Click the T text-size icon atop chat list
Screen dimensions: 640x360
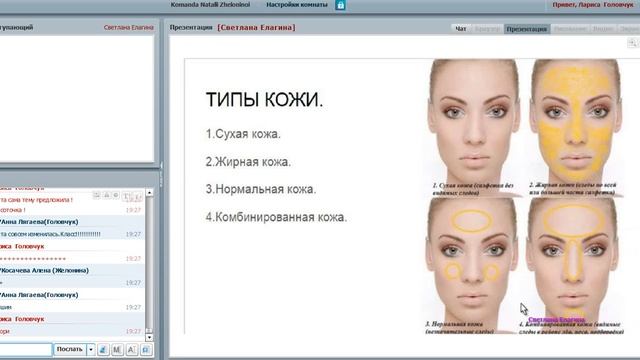127,196
